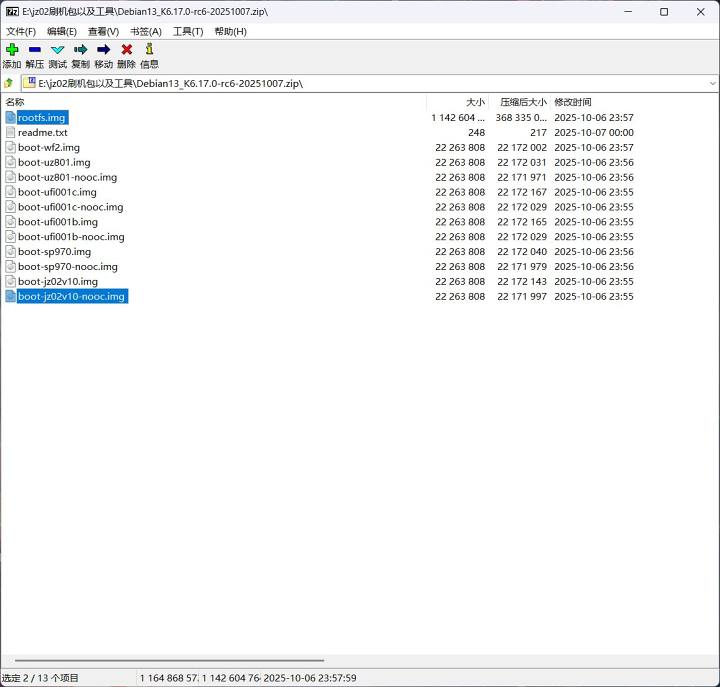Viewport: 720px width, 687px height.
Task: Click the Delete (删除) red X icon
Action: tap(127, 50)
